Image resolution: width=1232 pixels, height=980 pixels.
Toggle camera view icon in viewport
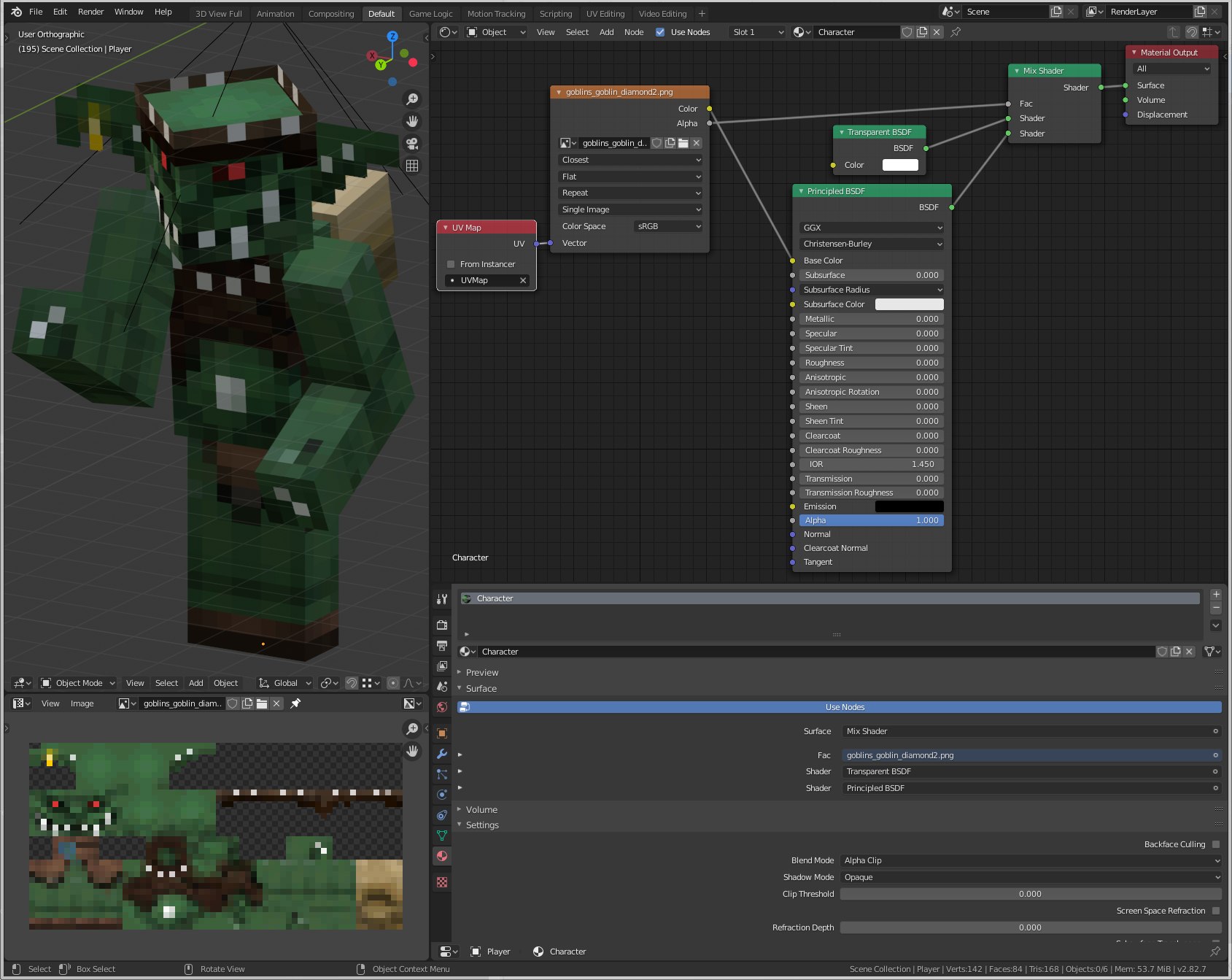(x=412, y=144)
